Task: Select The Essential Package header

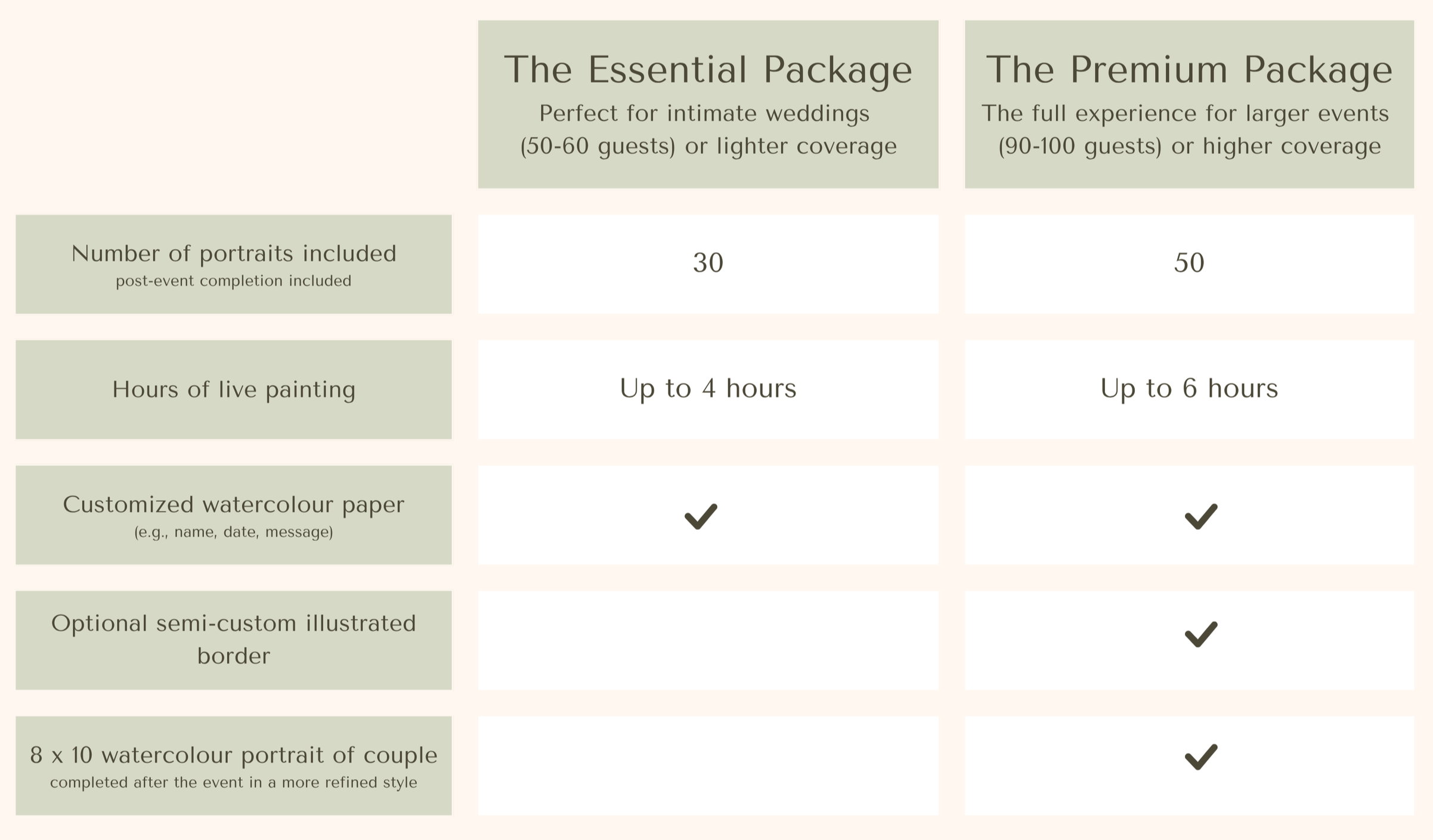Action: coord(708,104)
